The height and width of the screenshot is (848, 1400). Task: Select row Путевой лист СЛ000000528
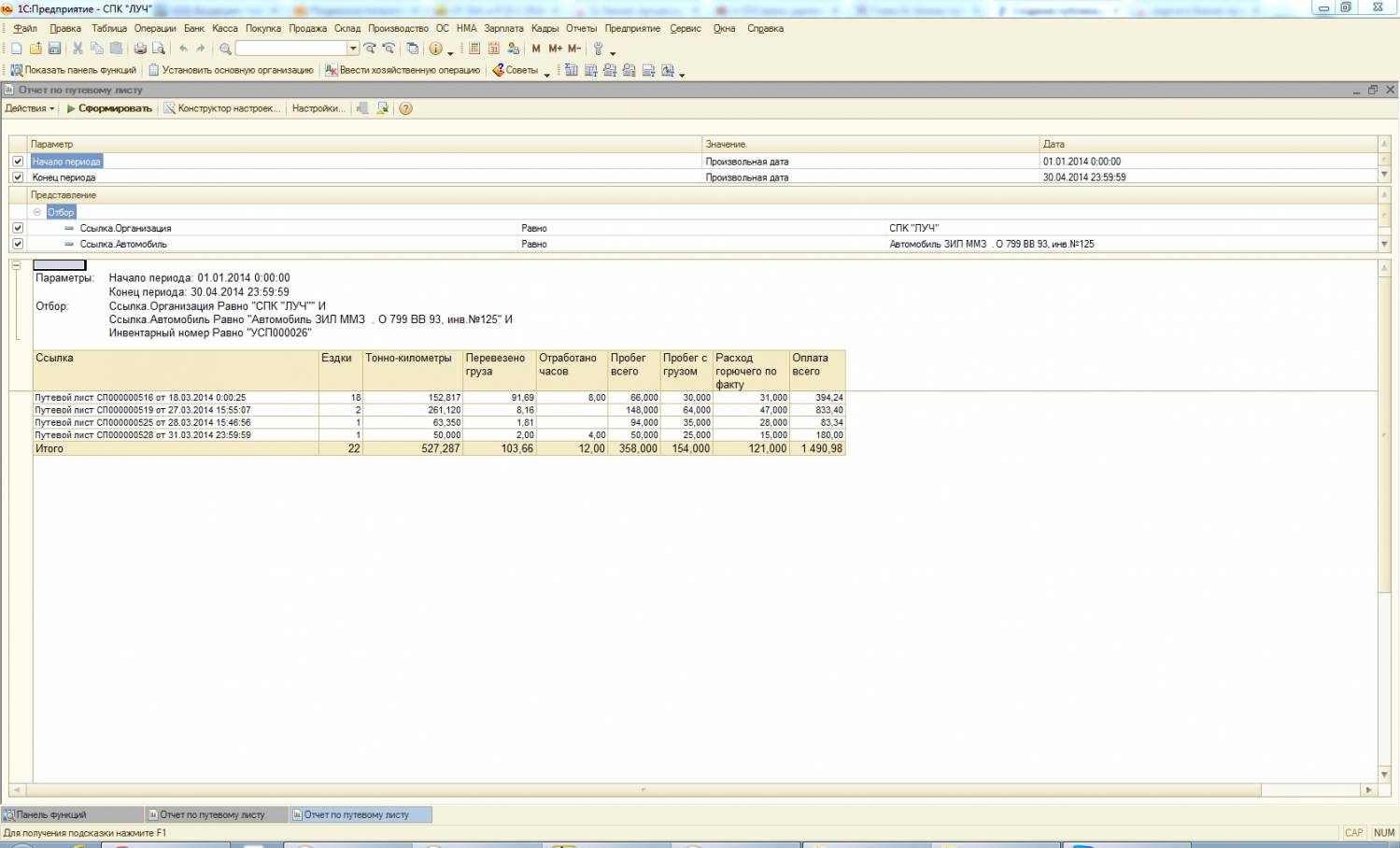coord(439,435)
